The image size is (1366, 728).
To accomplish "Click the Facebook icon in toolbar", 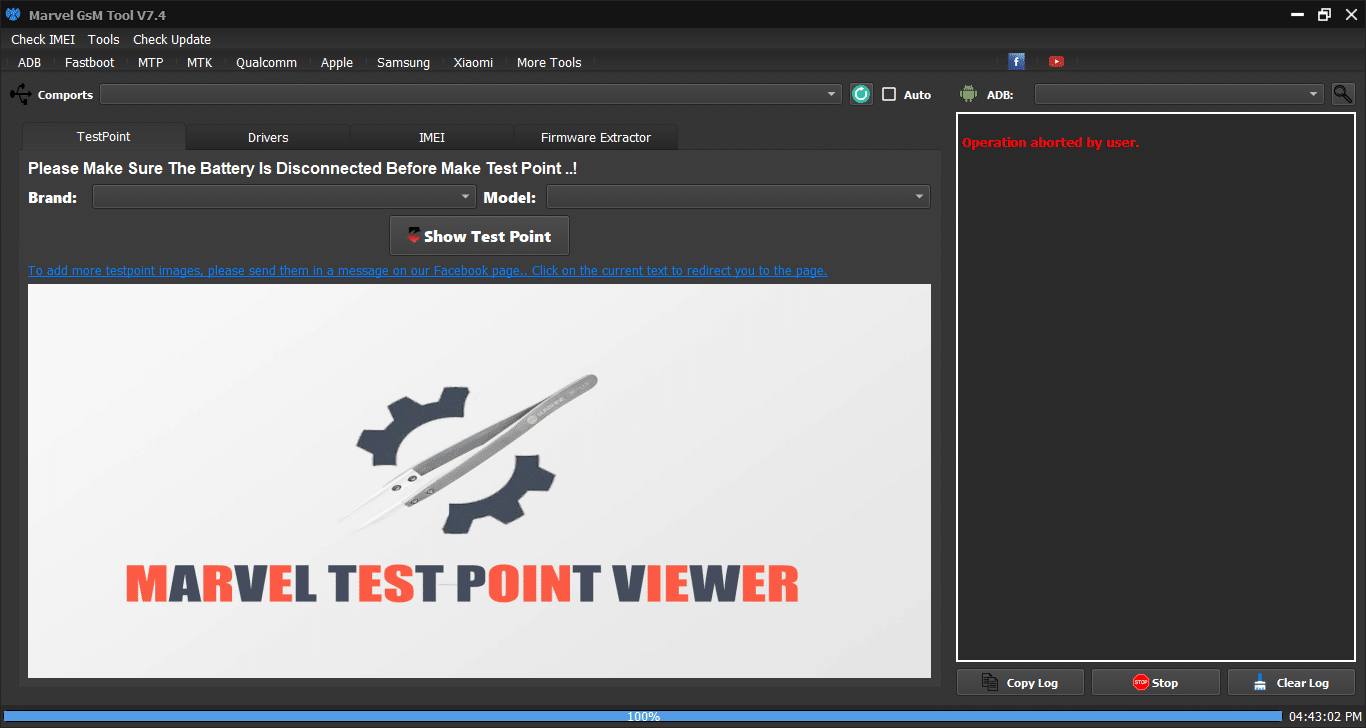I will click(1016, 62).
